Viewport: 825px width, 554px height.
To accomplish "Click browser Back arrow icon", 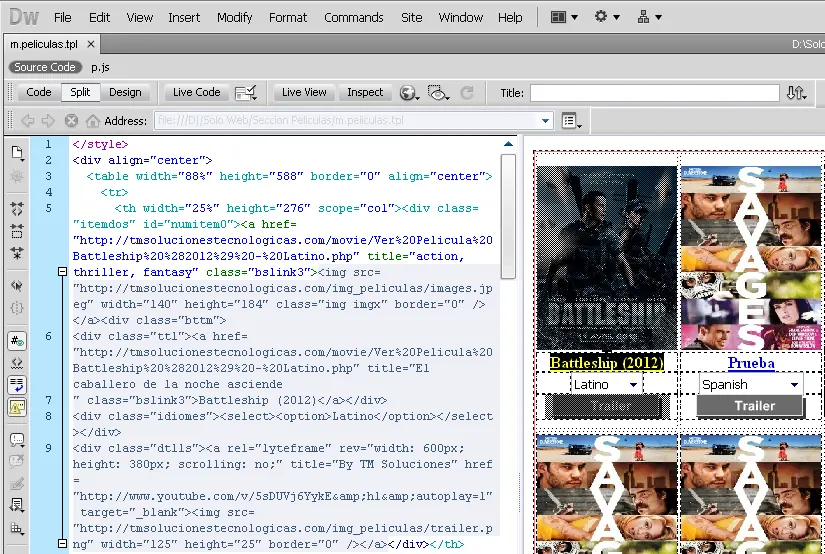I will [27, 121].
